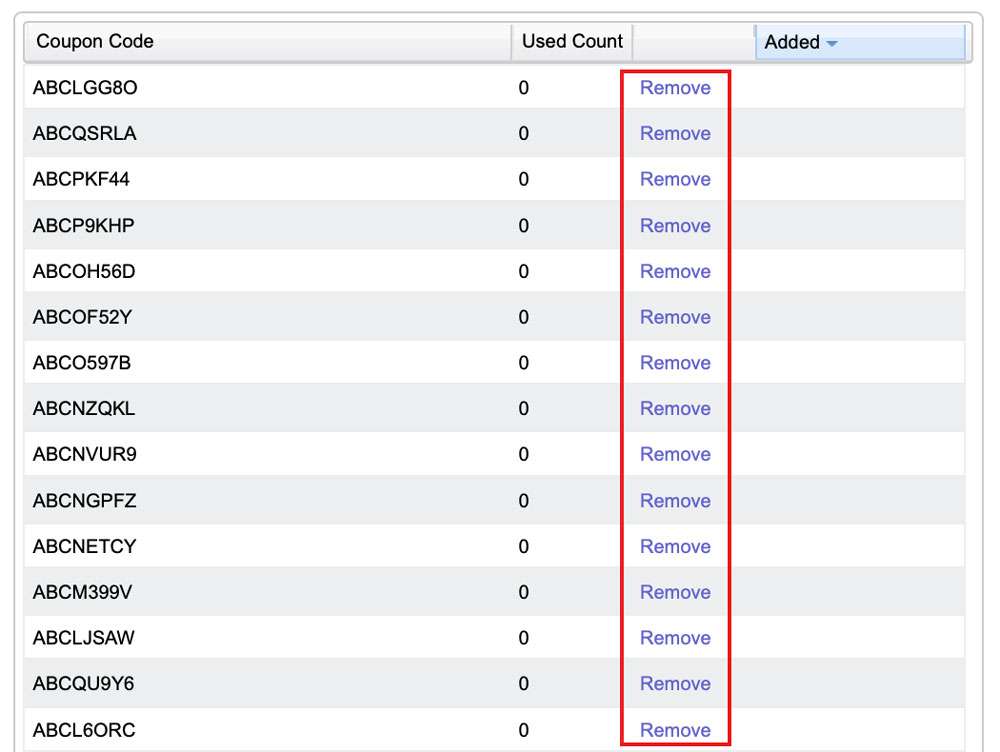Screen dimensions: 1000x752
Task: Click used count 0 for ABCOF52Y
Action: pyautogui.click(x=524, y=318)
